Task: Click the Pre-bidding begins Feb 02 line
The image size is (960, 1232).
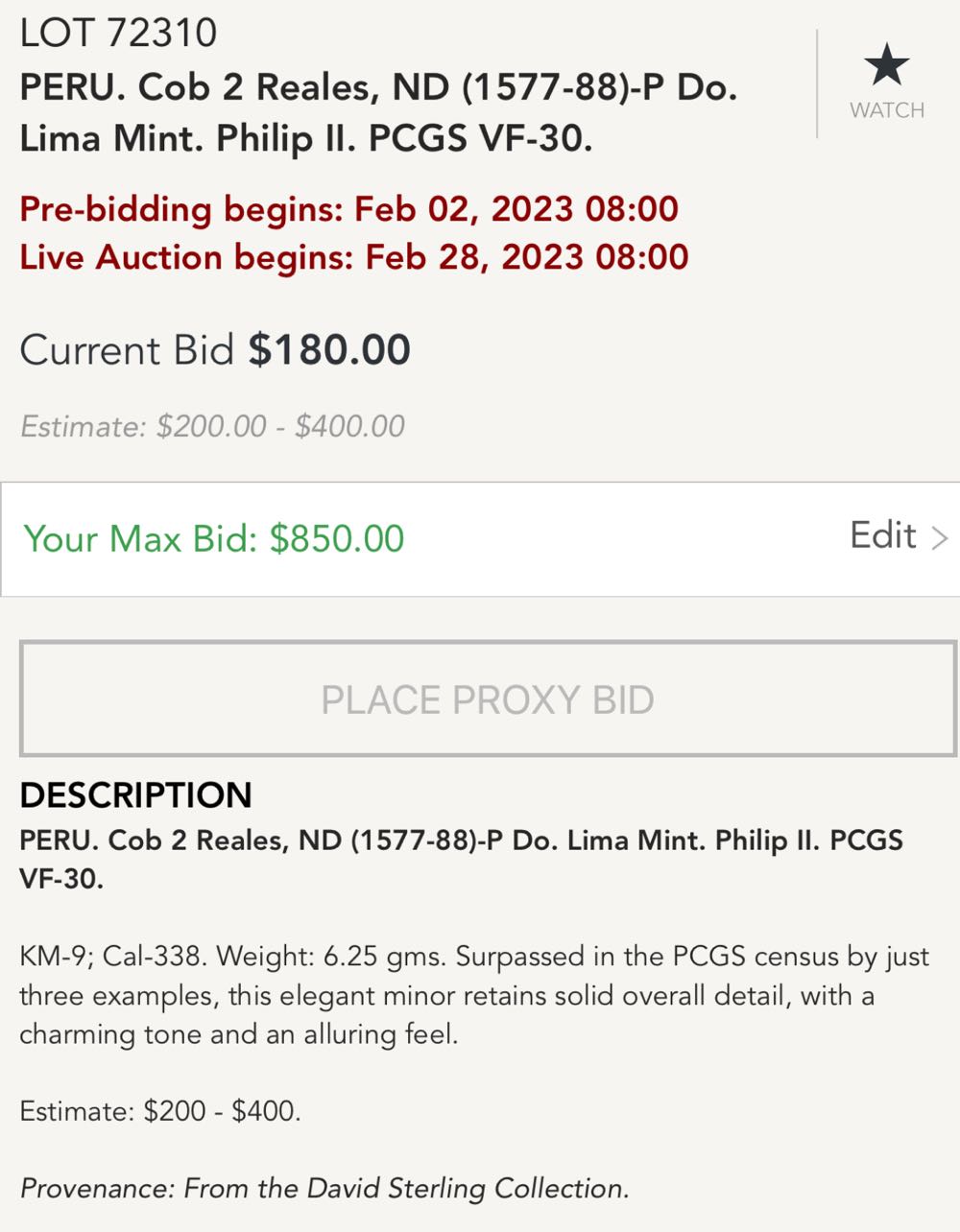Action: [x=348, y=208]
